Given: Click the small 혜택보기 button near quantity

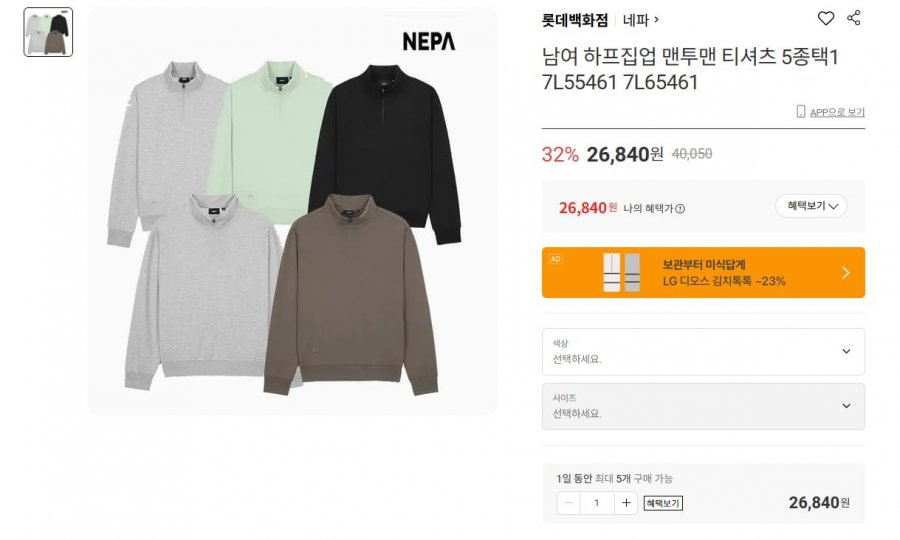Looking at the screenshot, I should tap(663, 503).
